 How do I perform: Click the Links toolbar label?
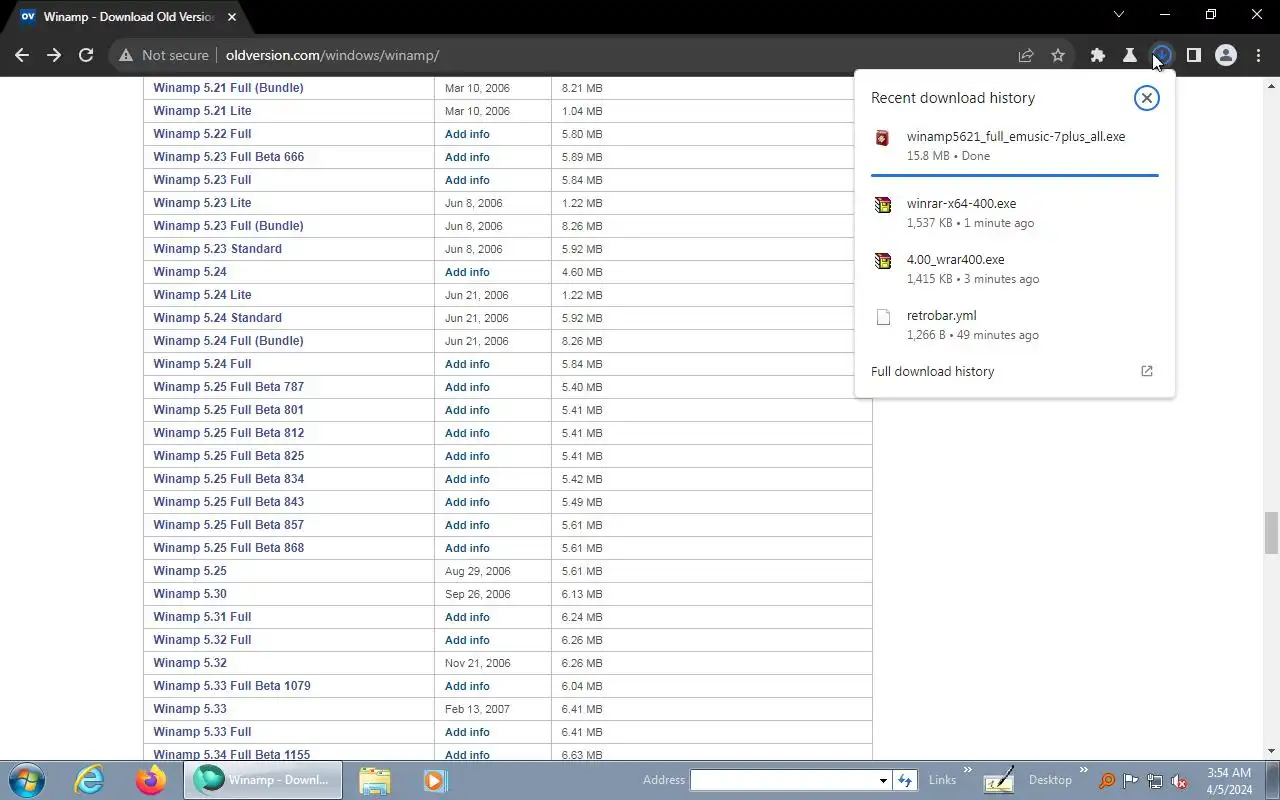942,780
